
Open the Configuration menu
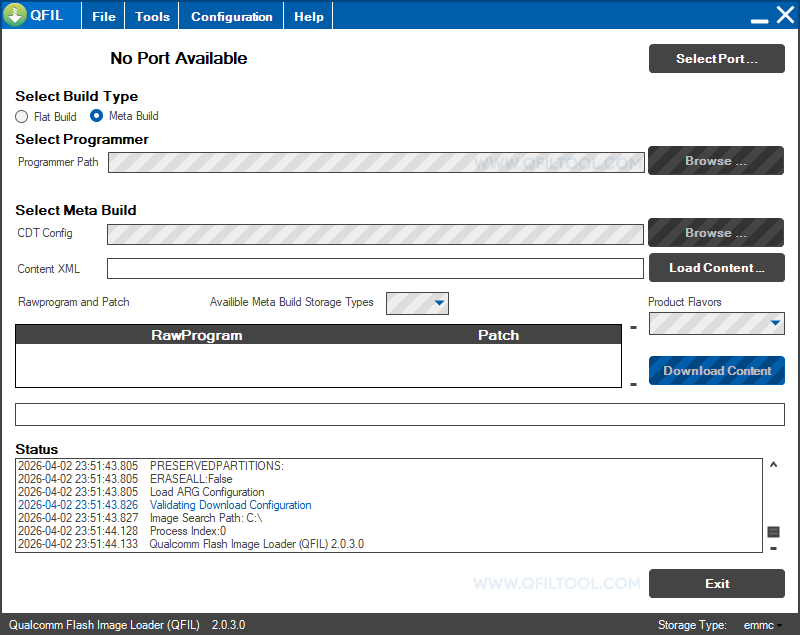[x=231, y=15]
